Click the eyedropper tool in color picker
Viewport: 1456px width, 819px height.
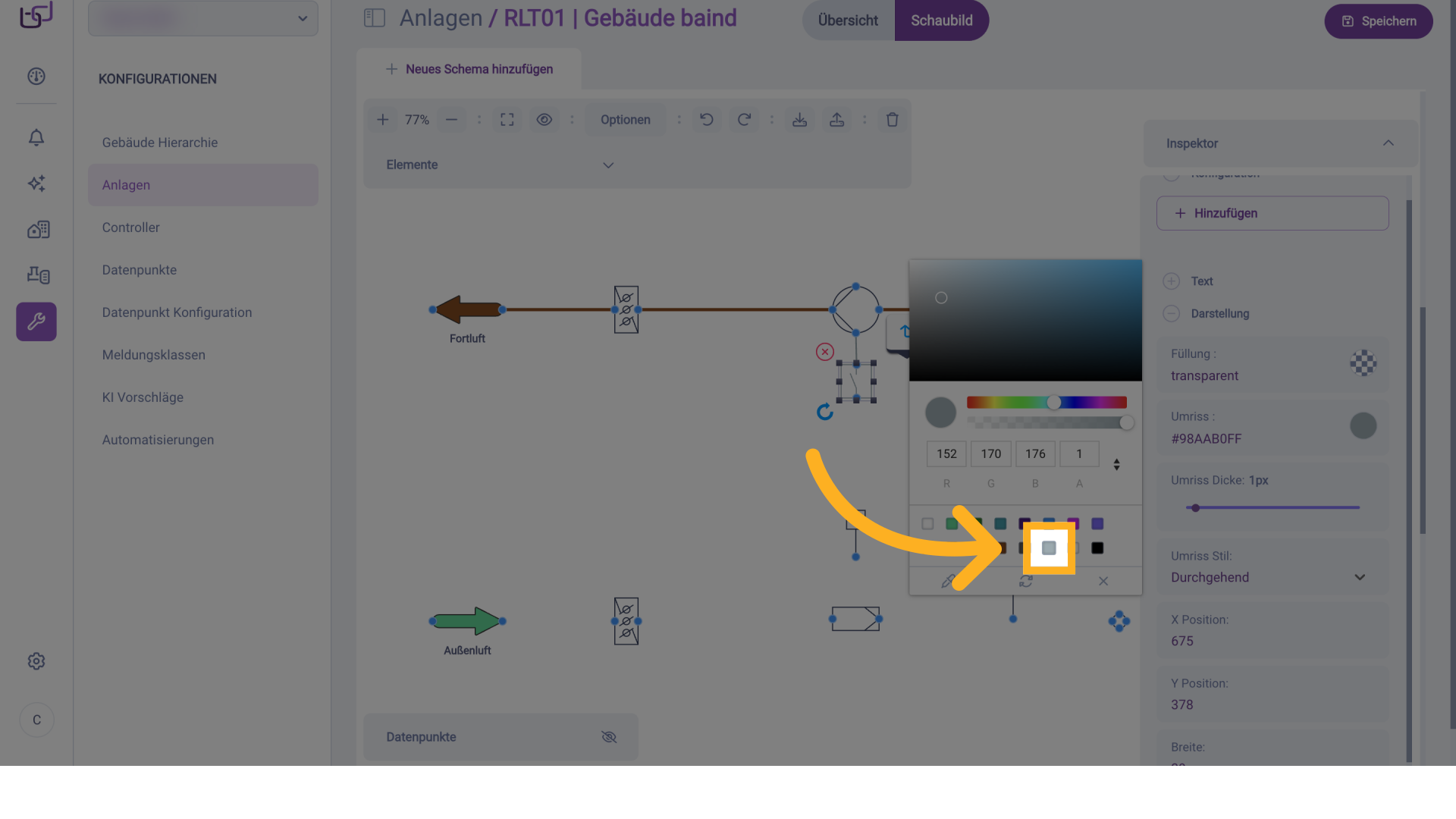coord(948,581)
